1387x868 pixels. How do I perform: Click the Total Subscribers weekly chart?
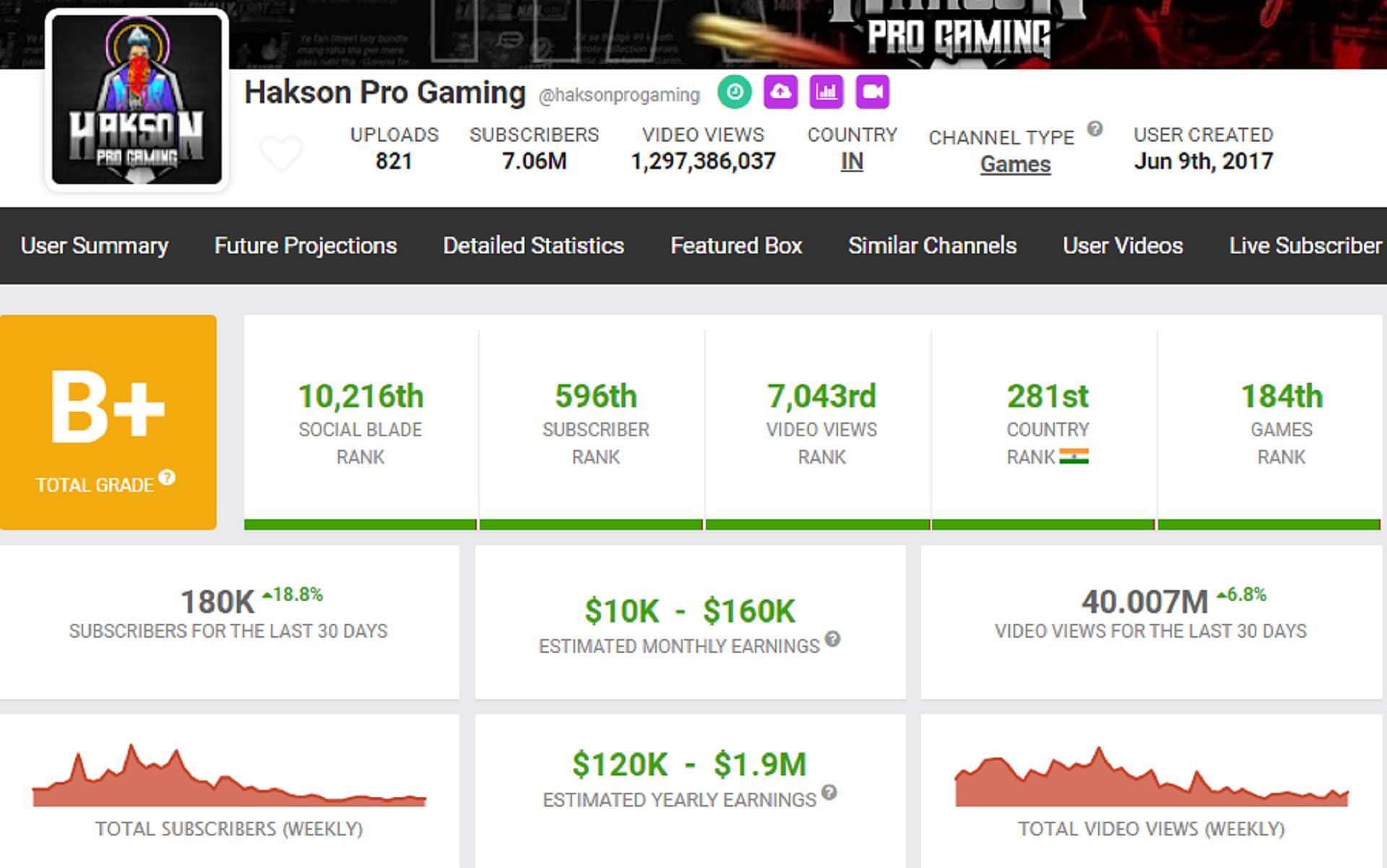229,776
